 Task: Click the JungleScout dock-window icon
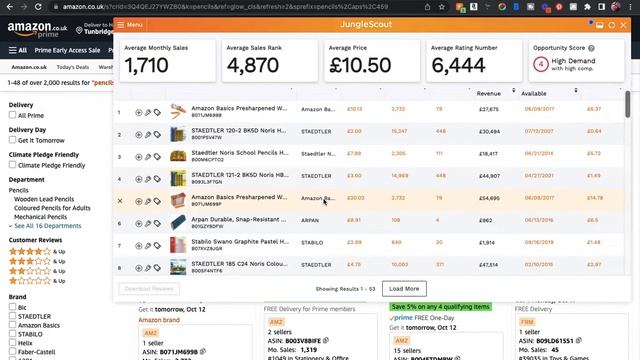pos(600,25)
